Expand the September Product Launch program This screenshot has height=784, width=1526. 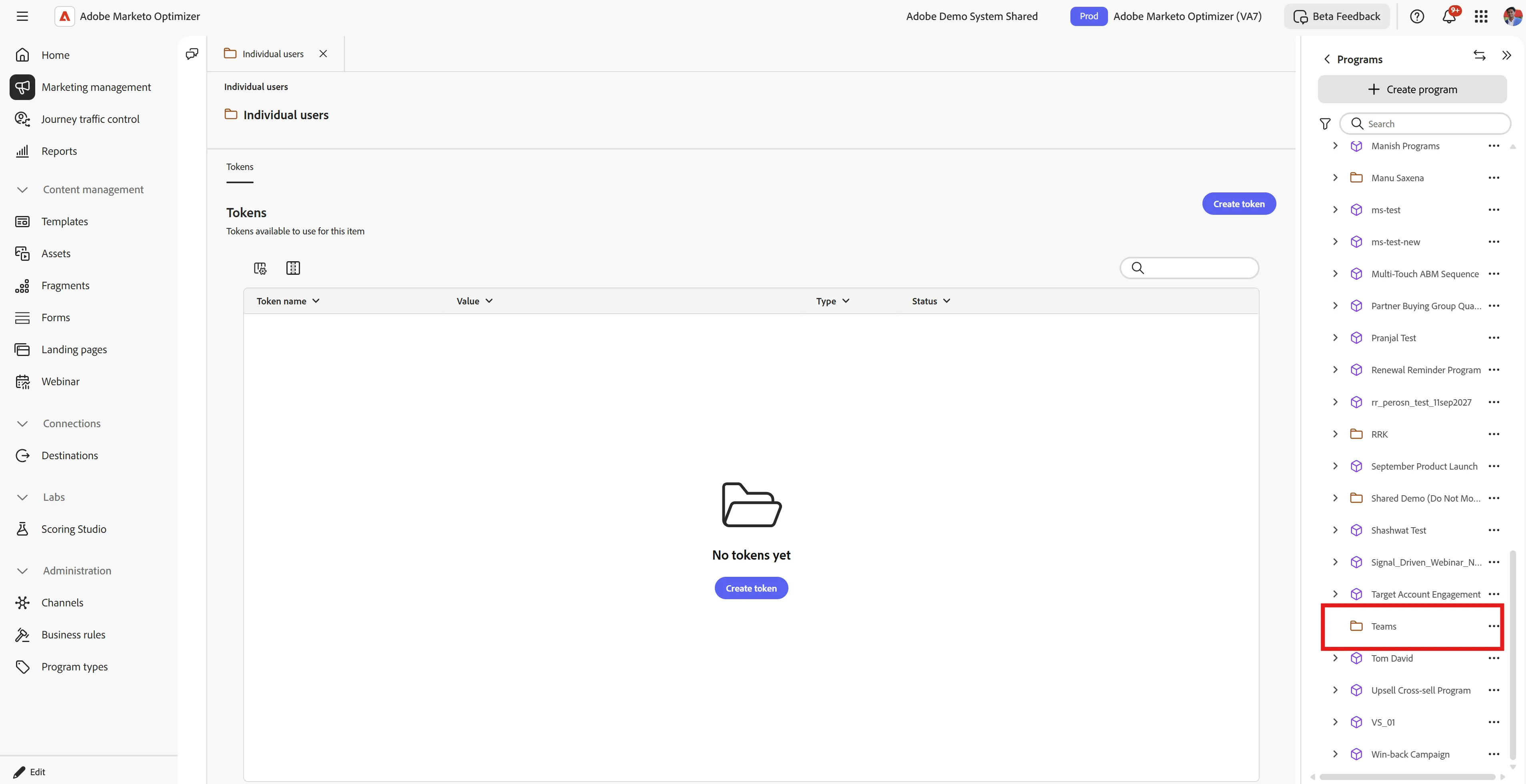click(1335, 466)
